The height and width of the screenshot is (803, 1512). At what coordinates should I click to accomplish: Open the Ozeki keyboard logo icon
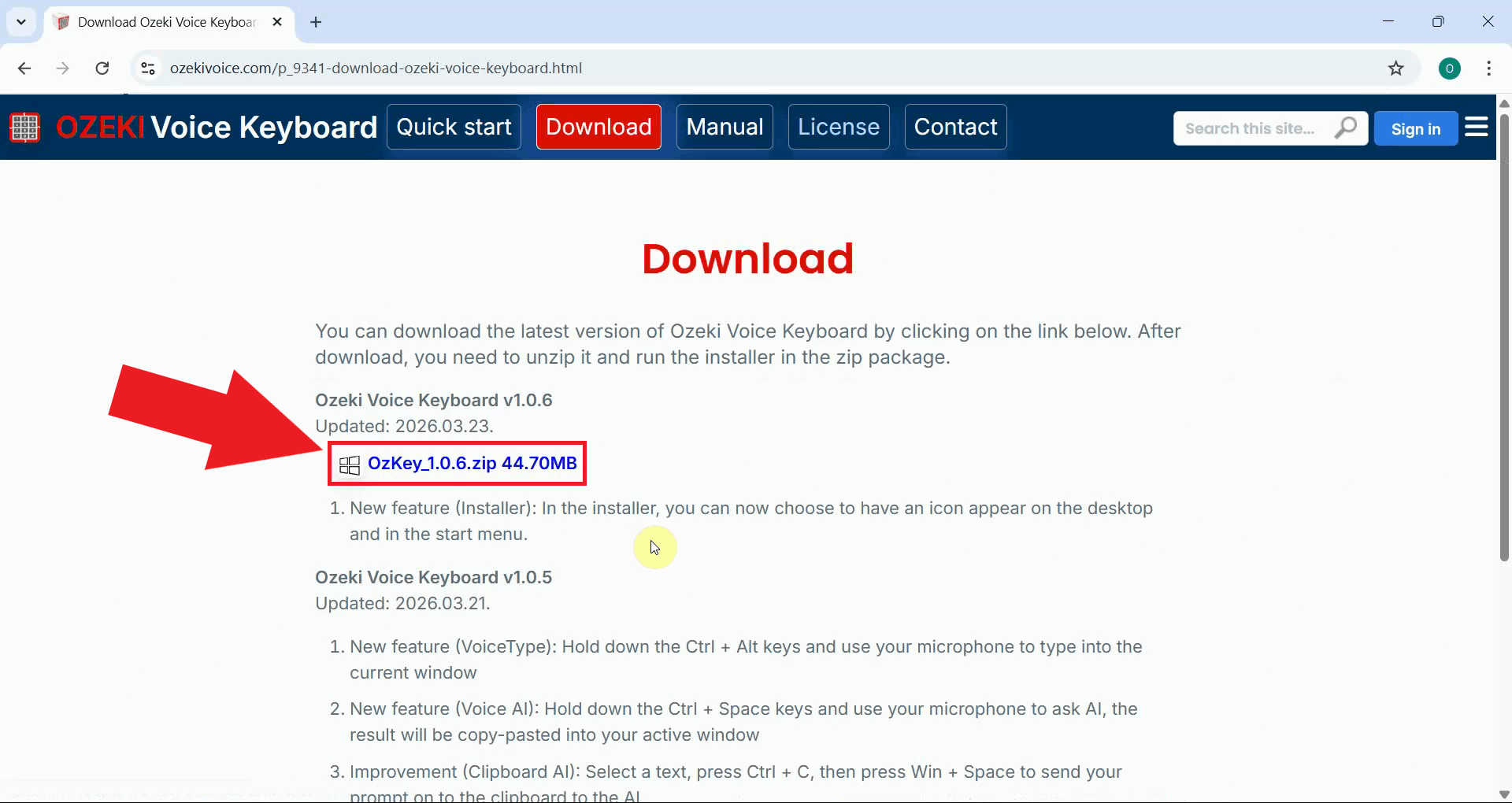(x=24, y=127)
